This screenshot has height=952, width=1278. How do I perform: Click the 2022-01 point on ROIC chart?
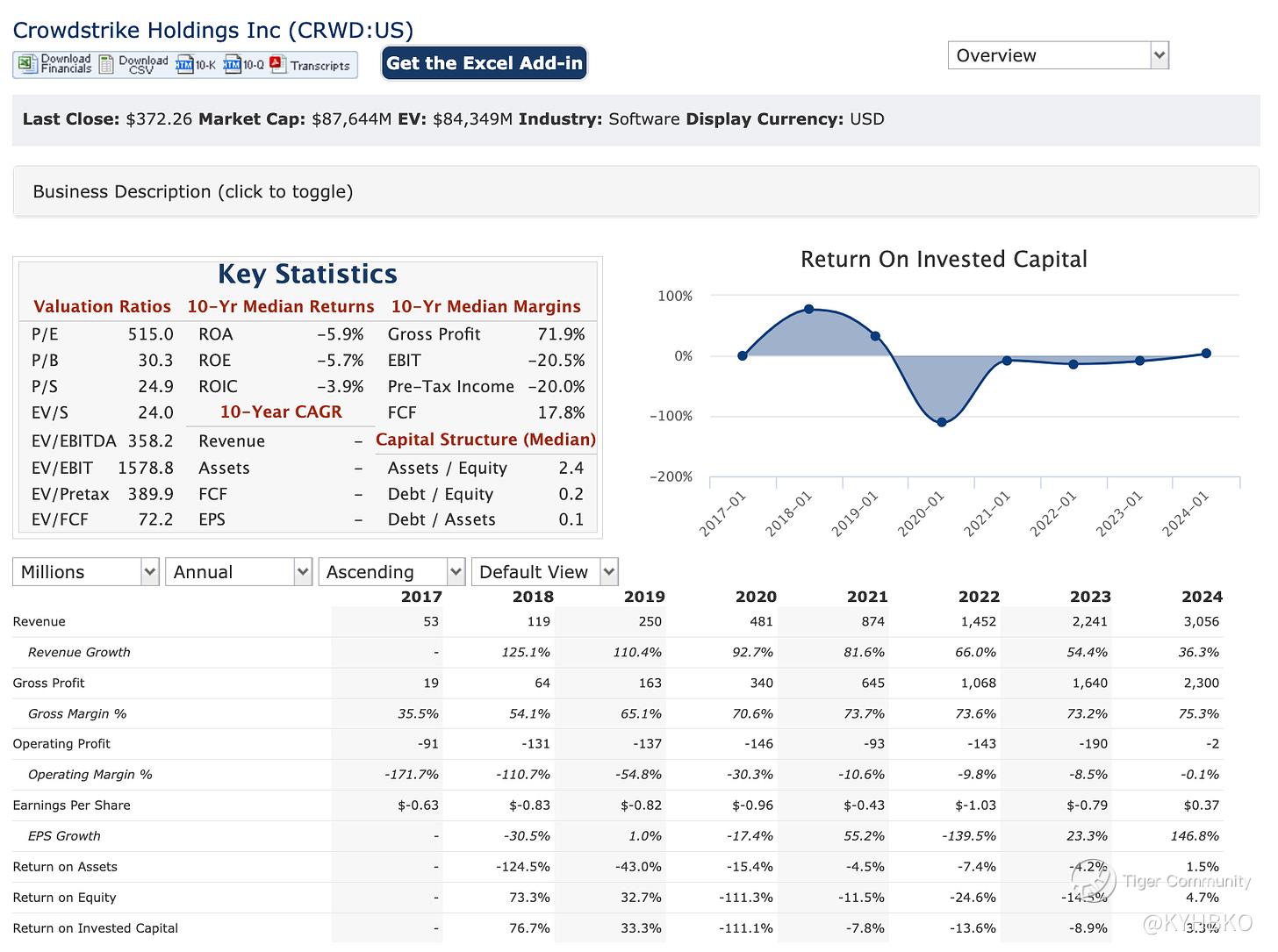point(1073,364)
